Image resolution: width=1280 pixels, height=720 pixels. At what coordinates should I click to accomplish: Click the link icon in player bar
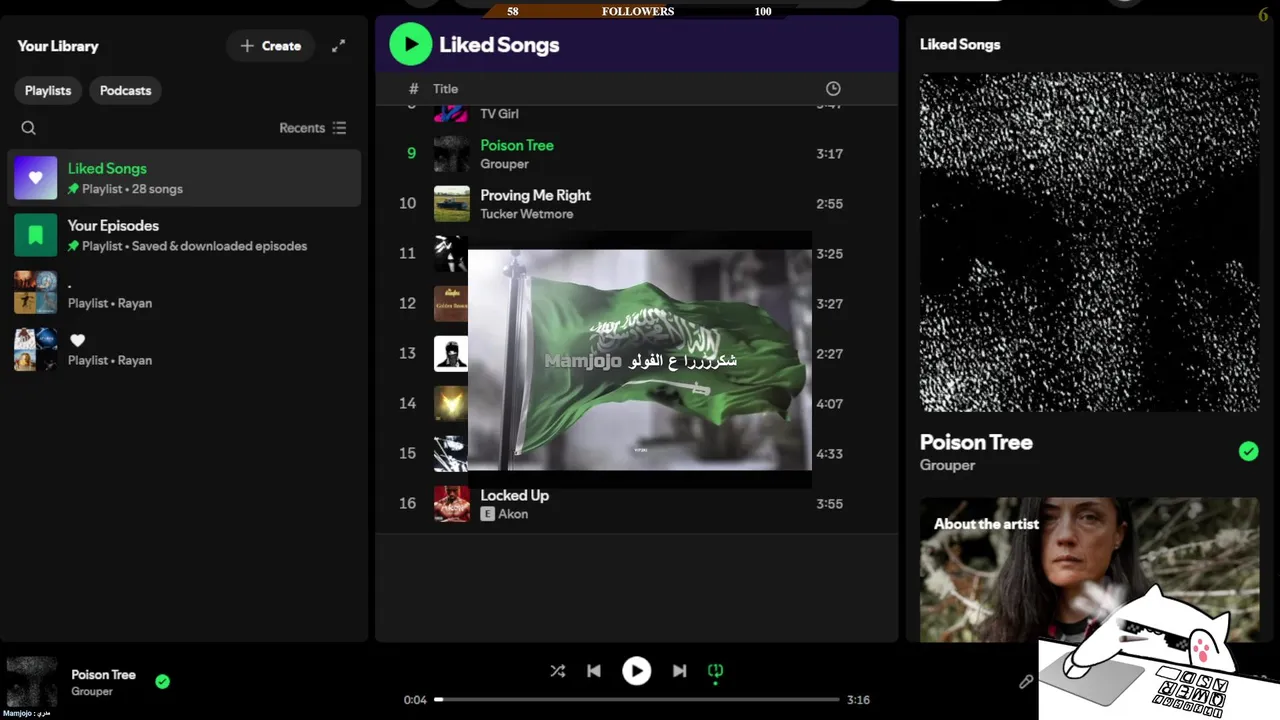(x=1026, y=681)
